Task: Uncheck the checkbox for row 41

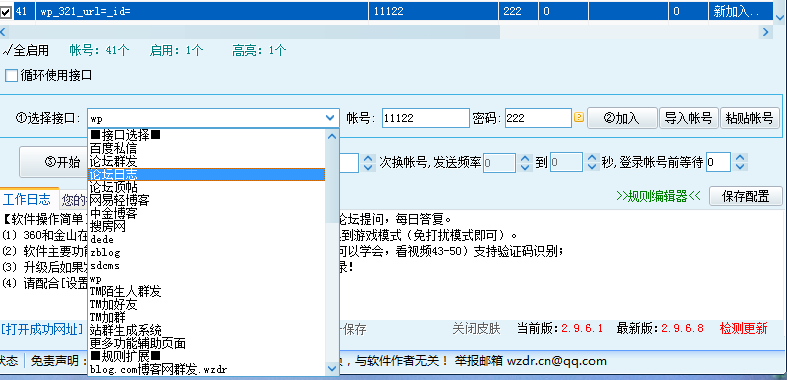Action: (x=6, y=12)
